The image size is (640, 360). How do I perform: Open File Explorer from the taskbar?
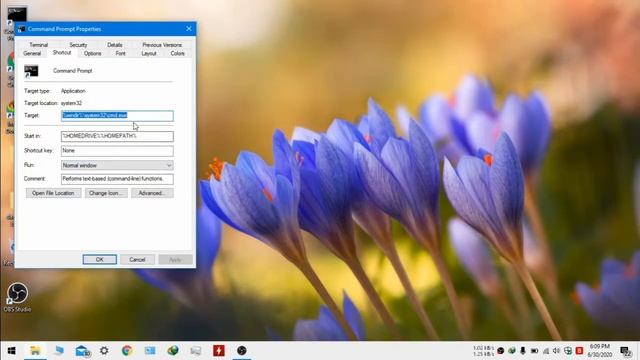pyautogui.click(x=35, y=351)
